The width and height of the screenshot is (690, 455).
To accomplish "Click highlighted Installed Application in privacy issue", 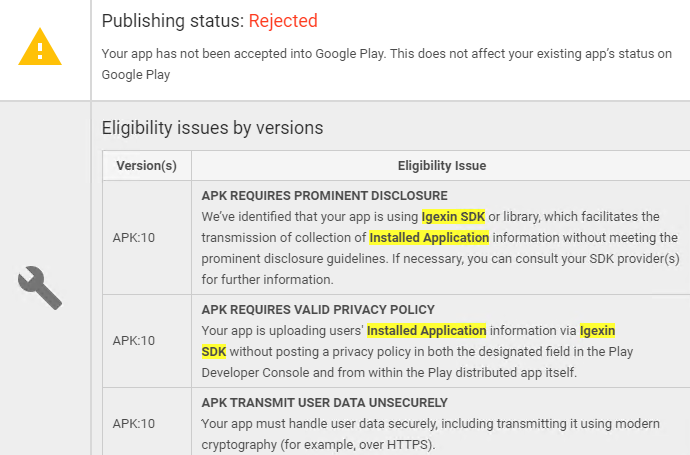I will 426,330.
